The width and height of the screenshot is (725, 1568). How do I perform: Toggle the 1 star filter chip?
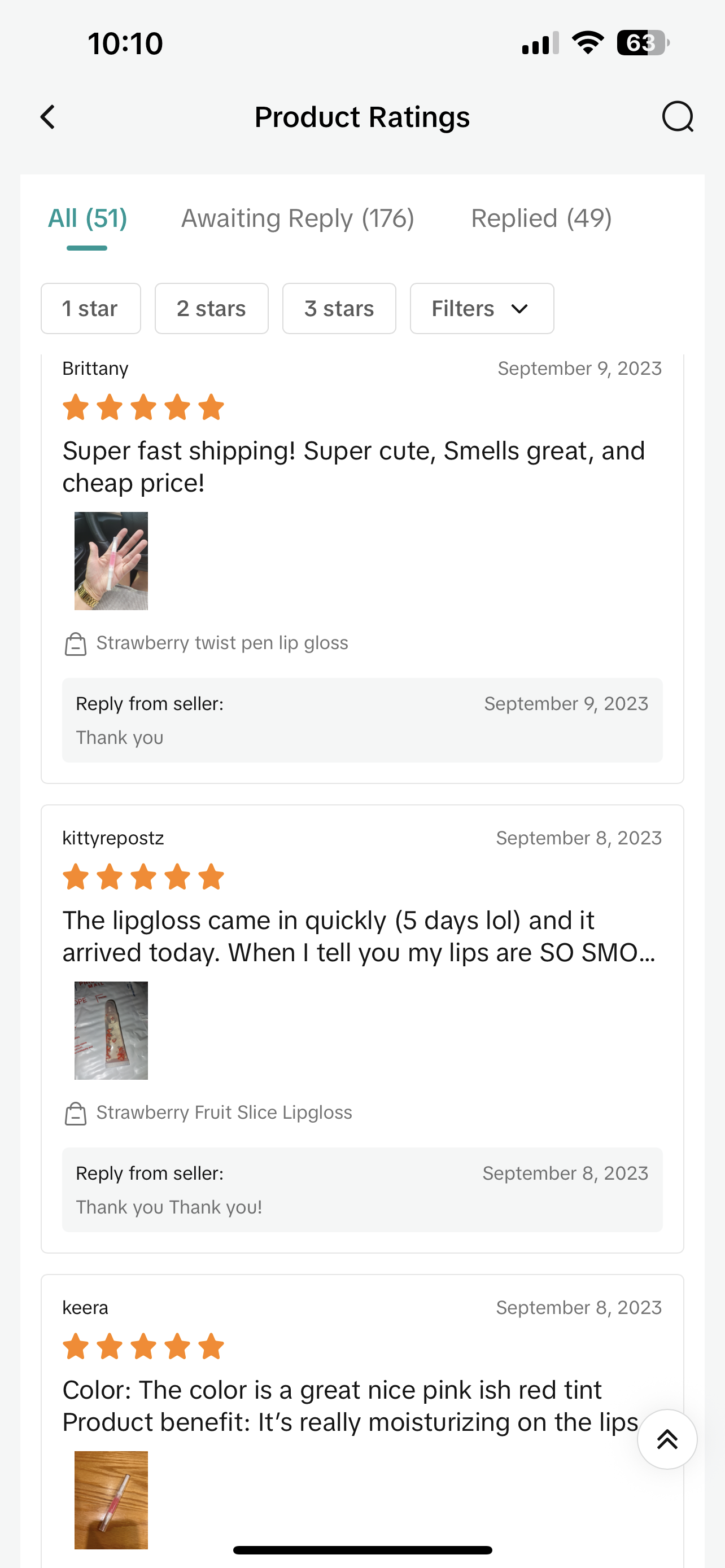tap(91, 309)
